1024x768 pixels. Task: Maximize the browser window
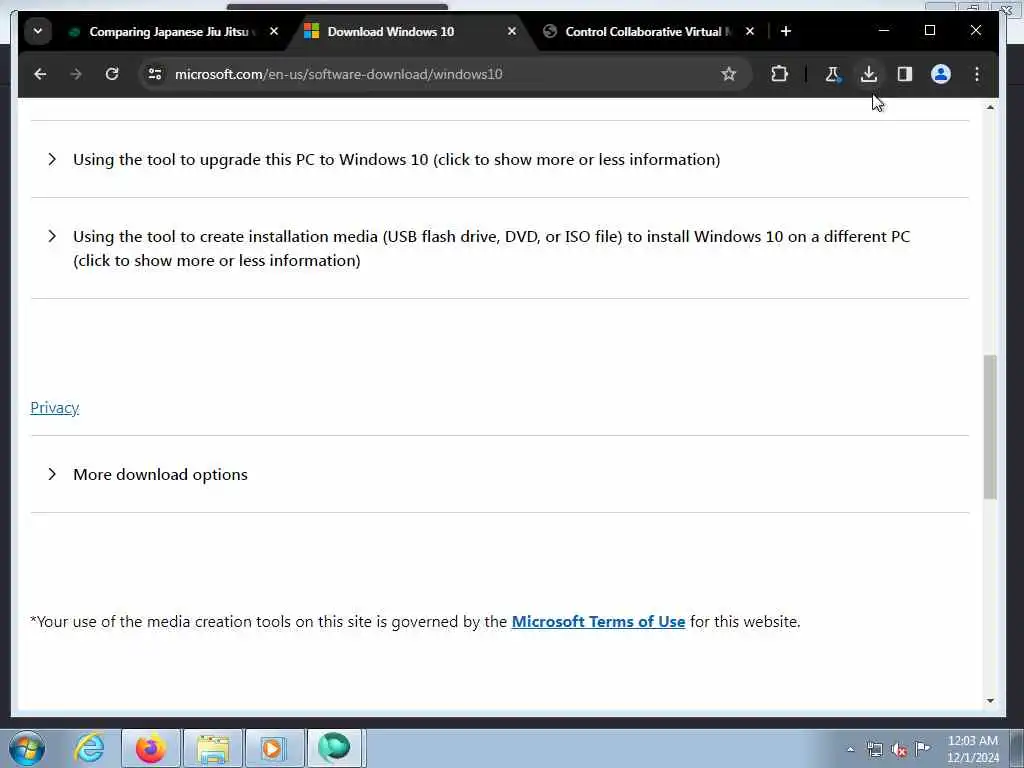pyautogui.click(x=930, y=30)
